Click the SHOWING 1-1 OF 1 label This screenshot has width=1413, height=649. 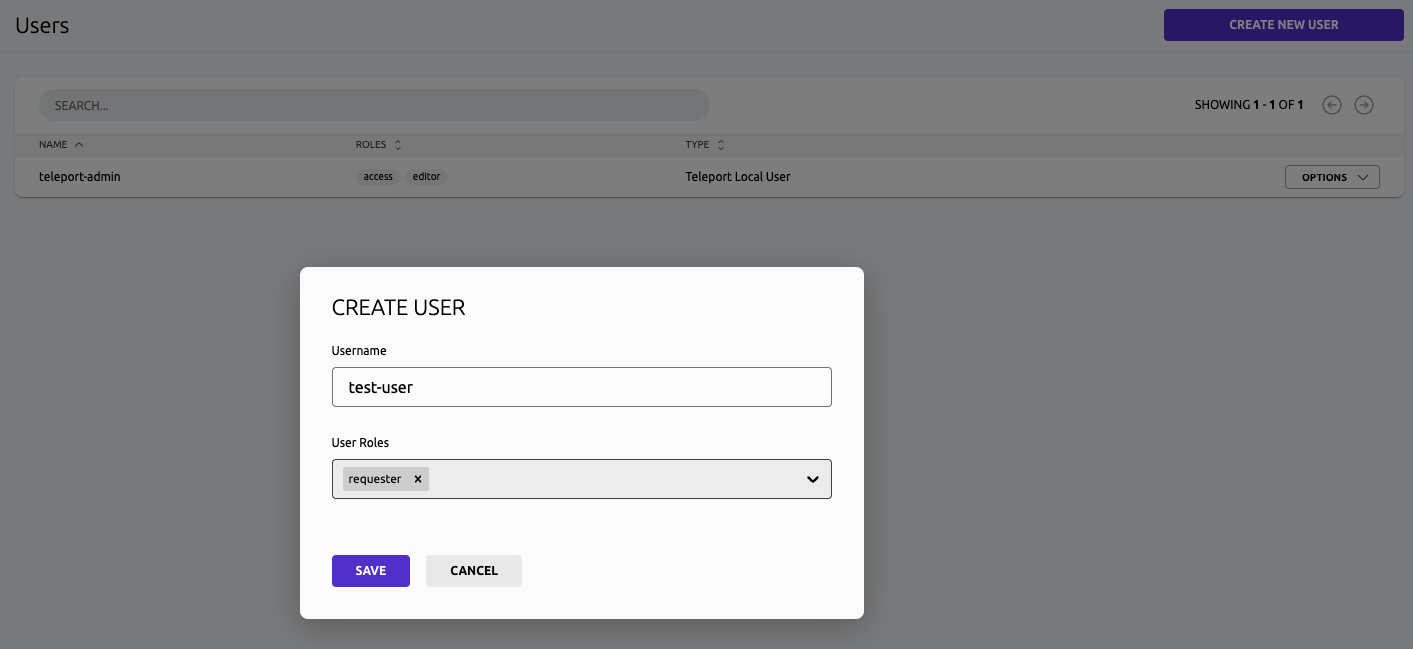coord(1248,104)
